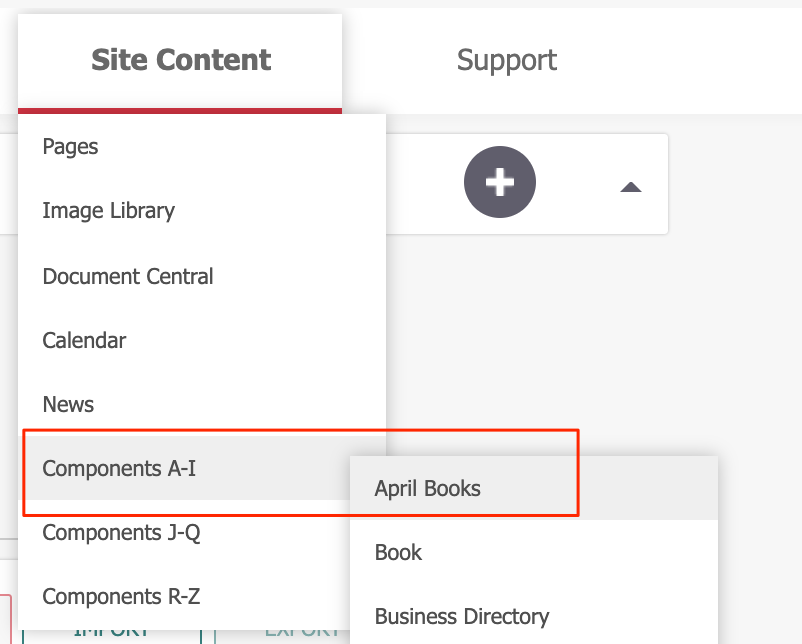The width and height of the screenshot is (802, 644).
Task: Choose Document Central in the menu
Action: [x=128, y=276]
